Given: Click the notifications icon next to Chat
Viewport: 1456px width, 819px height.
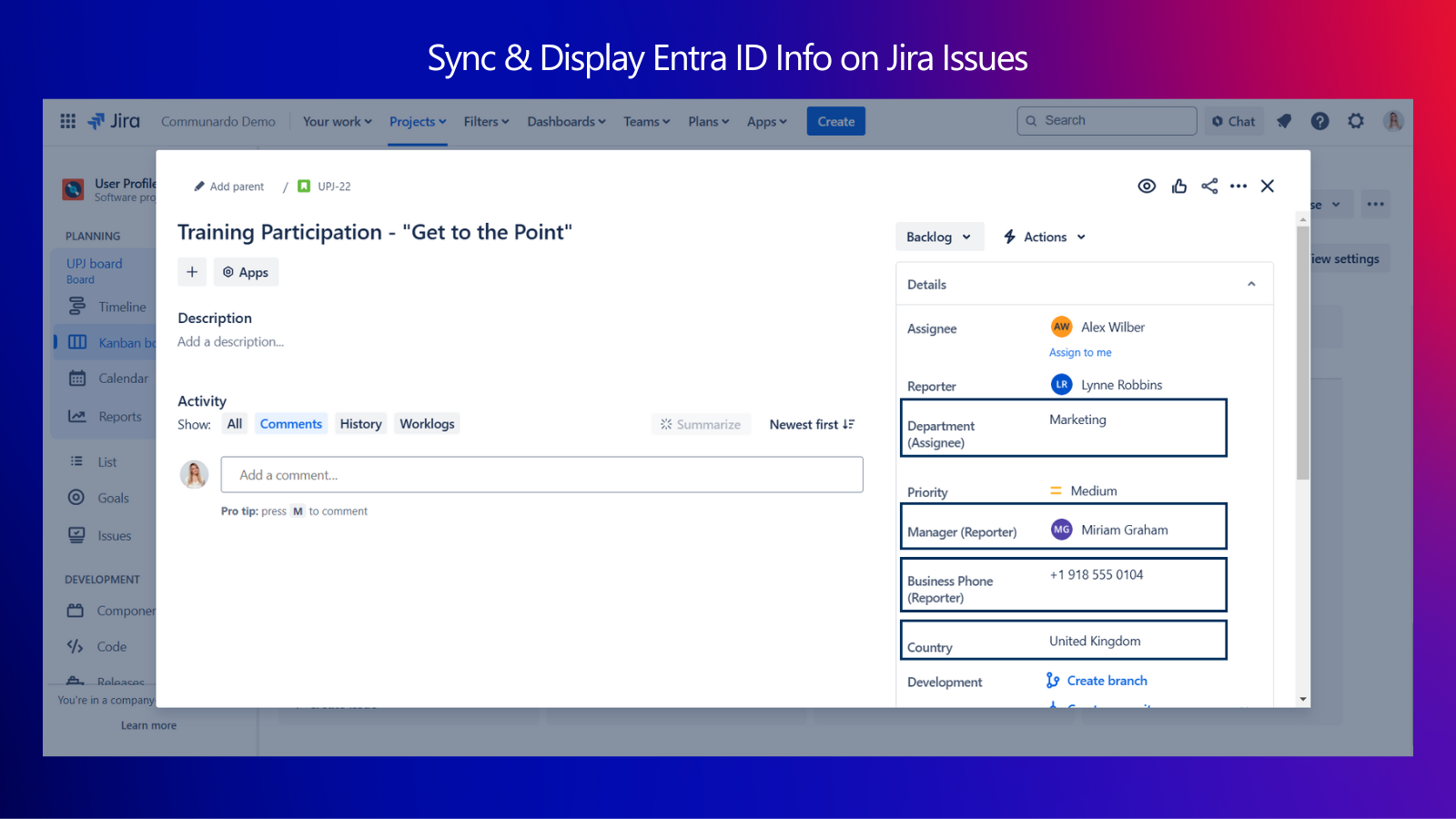Looking at the screenshot, I should [x=1284, y=121].
